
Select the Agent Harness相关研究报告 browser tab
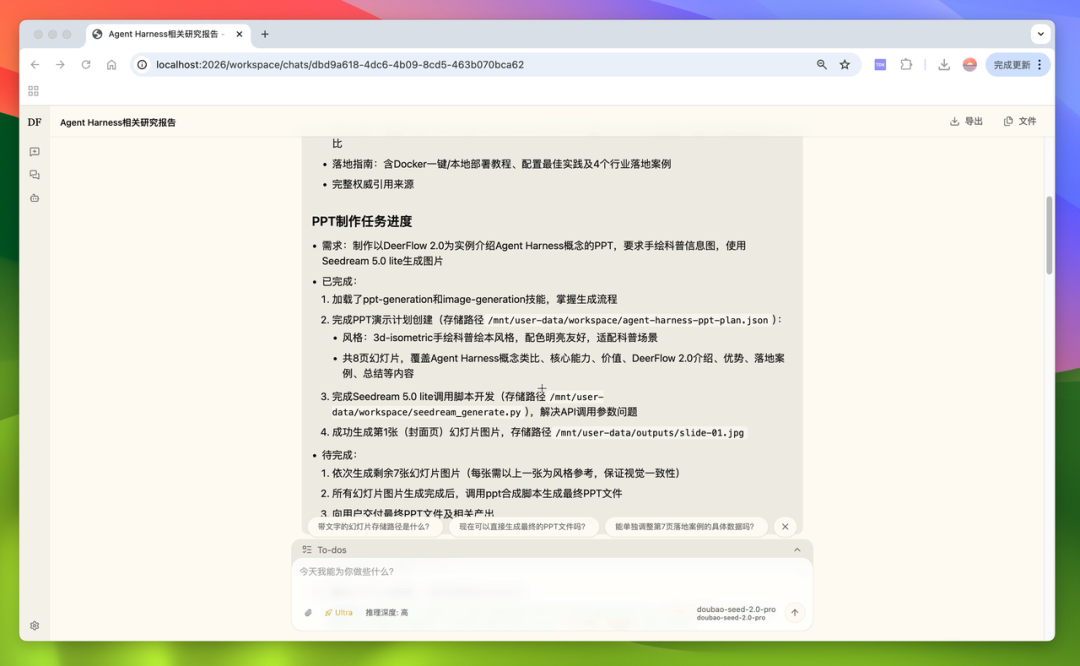click(x=168, y=34)
